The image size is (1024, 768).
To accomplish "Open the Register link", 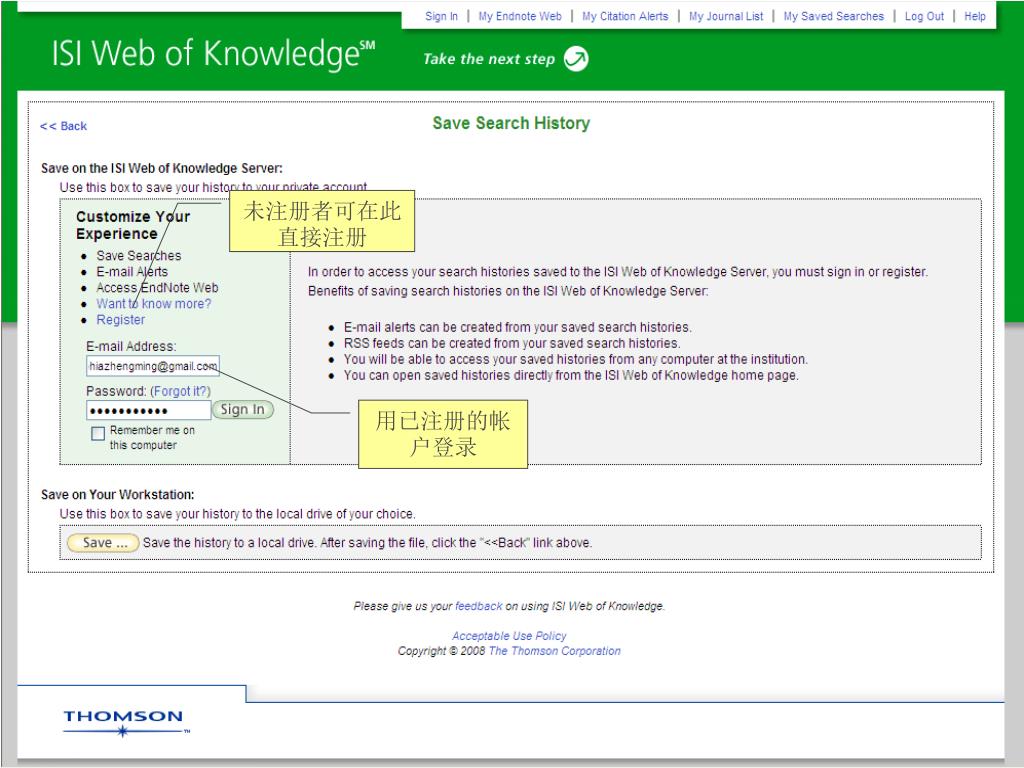I will (120, 320).
